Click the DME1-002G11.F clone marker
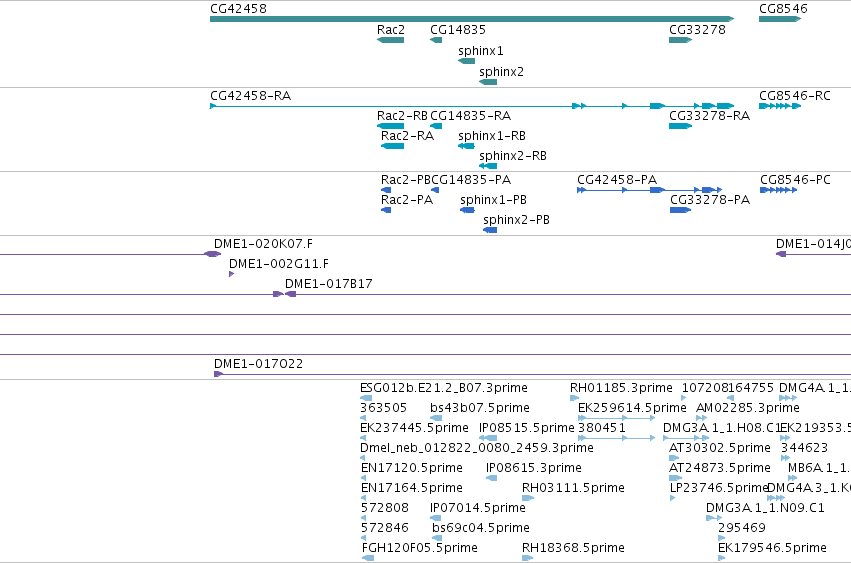 click(x=232, y=274)
